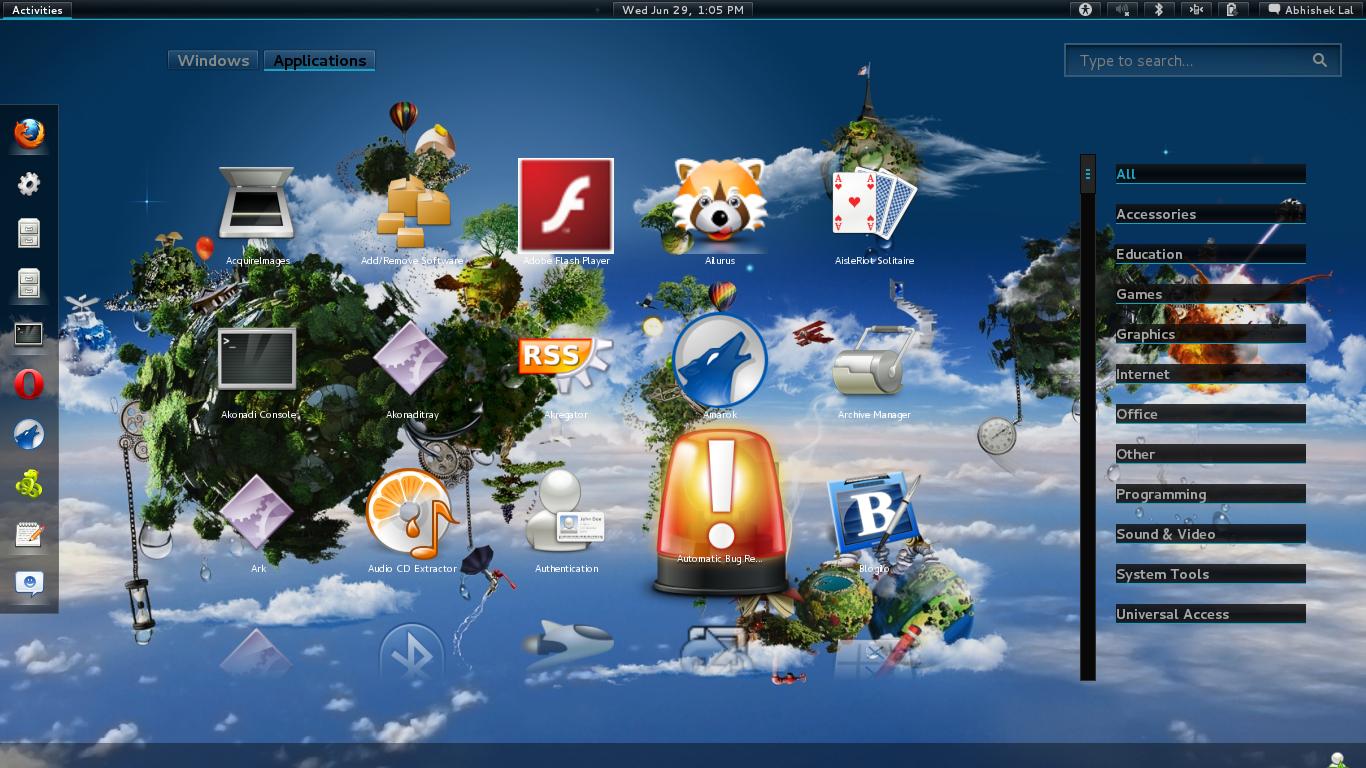
Task: Open the accessibility menu in top panel
Action: [x=1084, y=10]
